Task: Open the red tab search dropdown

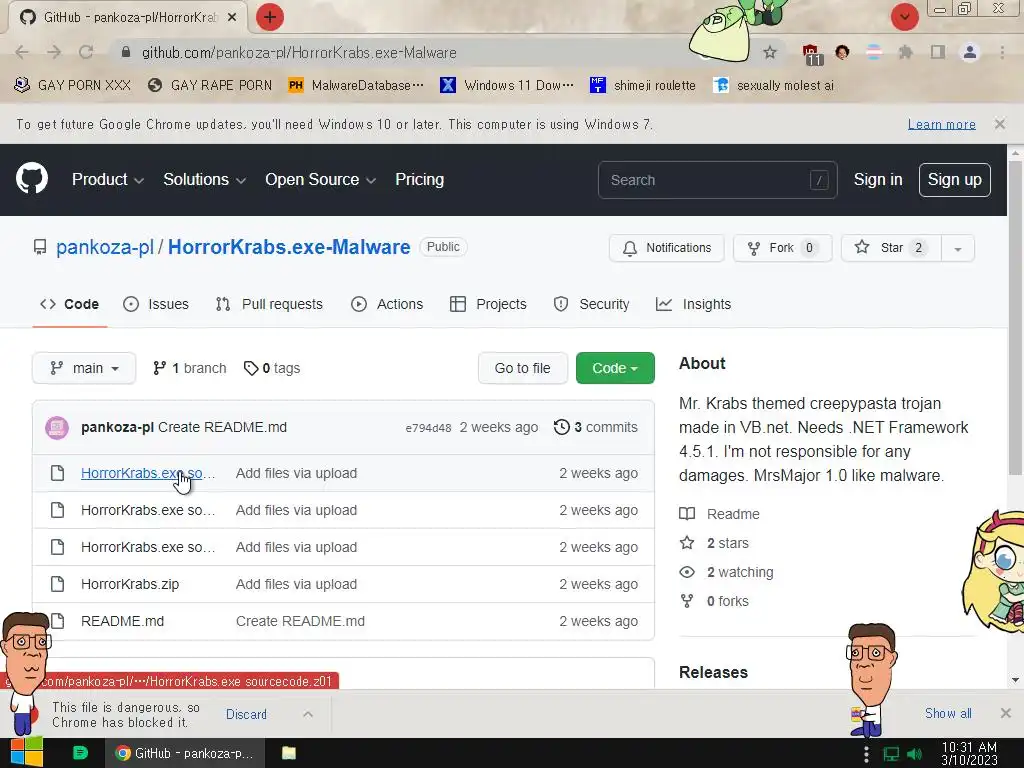Action: click(x=904, y=17)
